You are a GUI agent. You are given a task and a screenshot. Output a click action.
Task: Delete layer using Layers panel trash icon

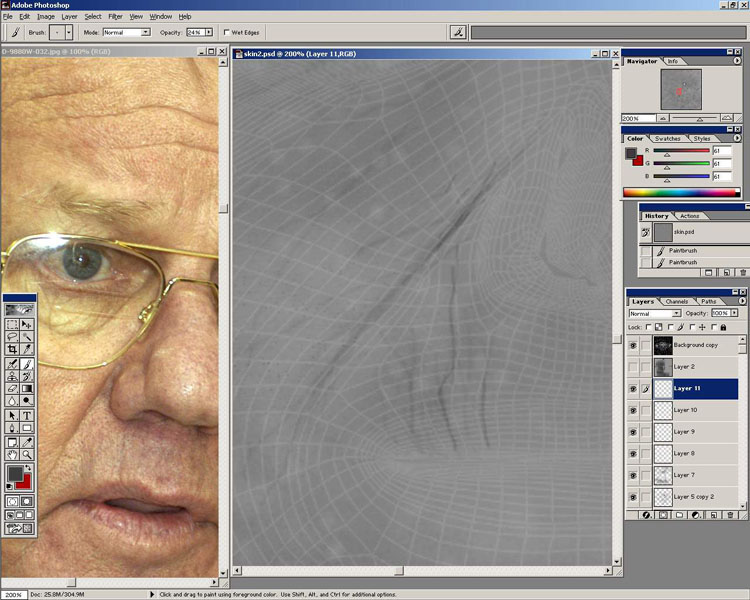tap(731, 515)
